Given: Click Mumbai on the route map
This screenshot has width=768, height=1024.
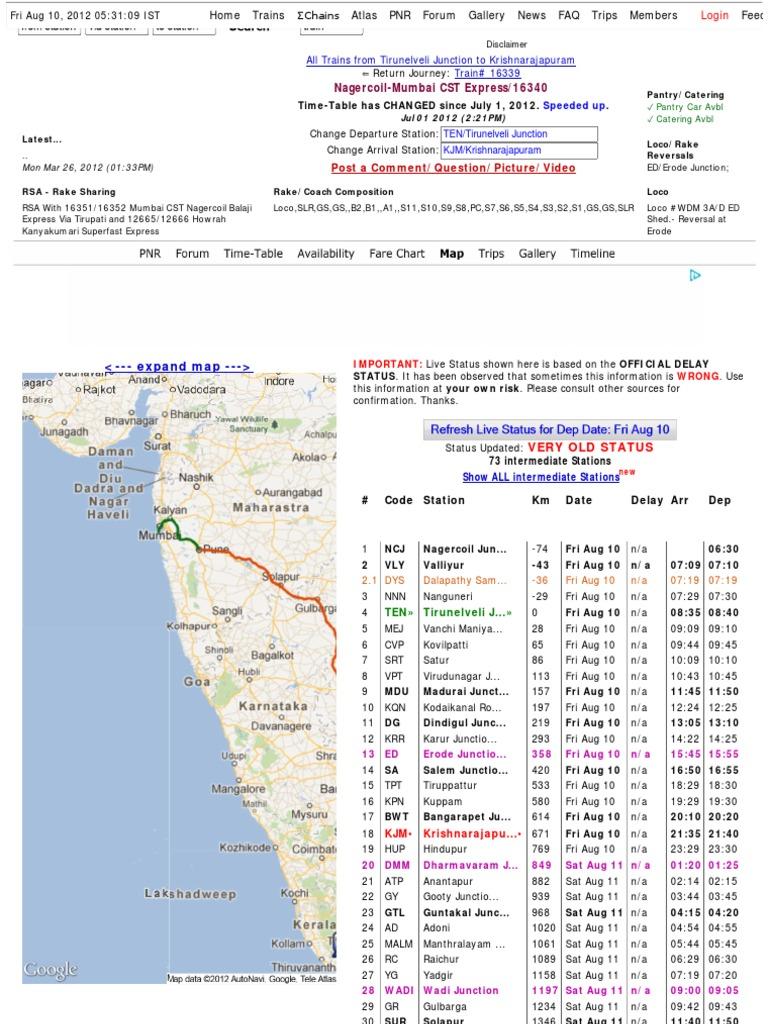Looking at the screenshot, I should coord(157,535).
